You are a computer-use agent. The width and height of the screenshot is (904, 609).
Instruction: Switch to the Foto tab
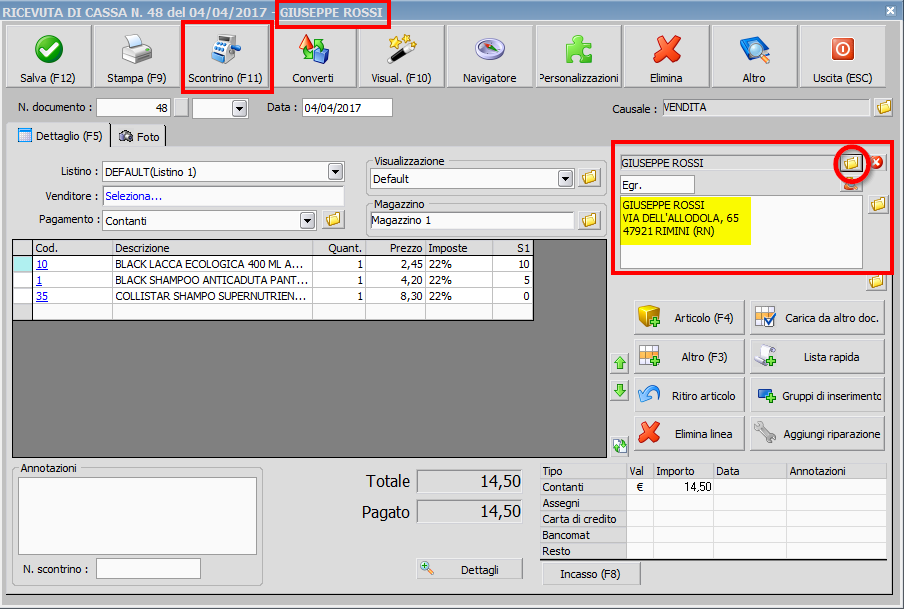139,136
